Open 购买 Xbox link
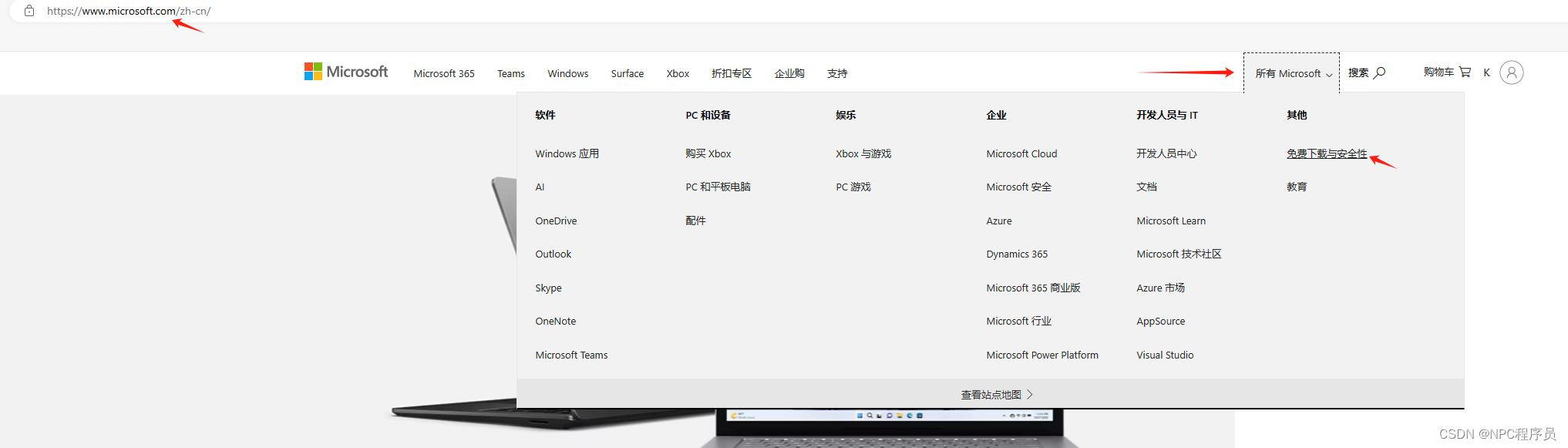 pos(708,153)
